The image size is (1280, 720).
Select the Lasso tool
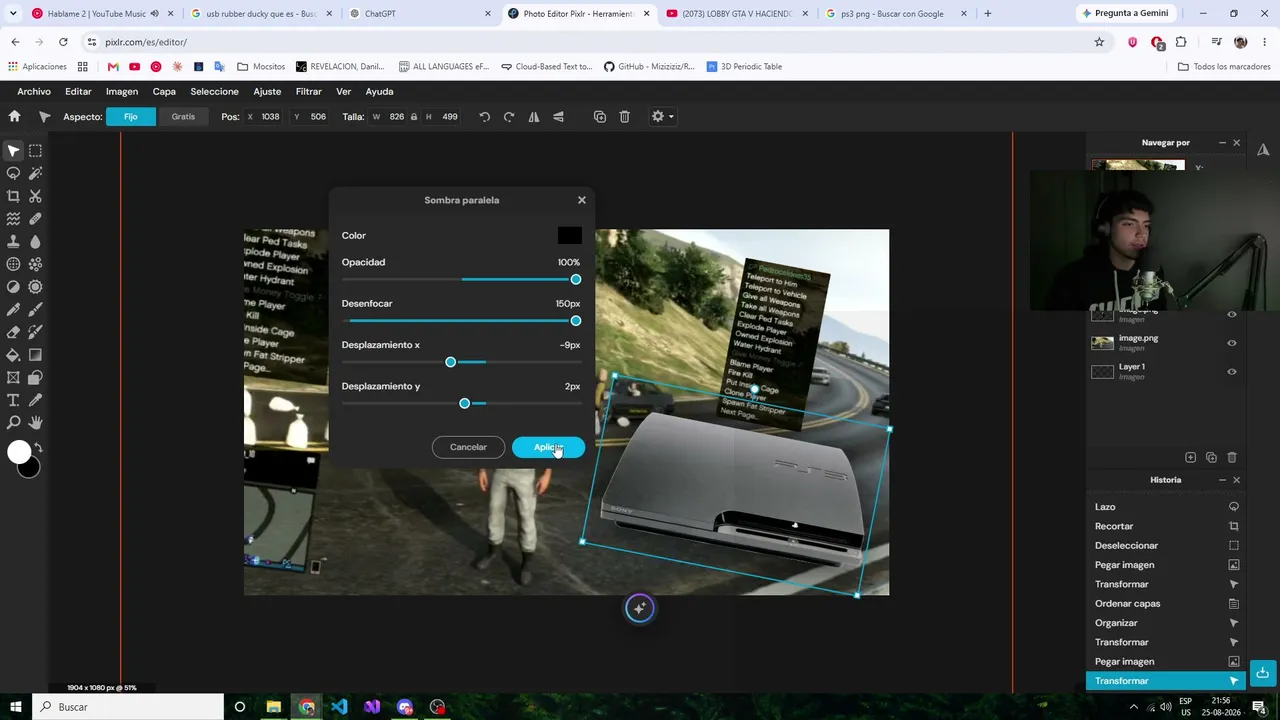point(13,173)
